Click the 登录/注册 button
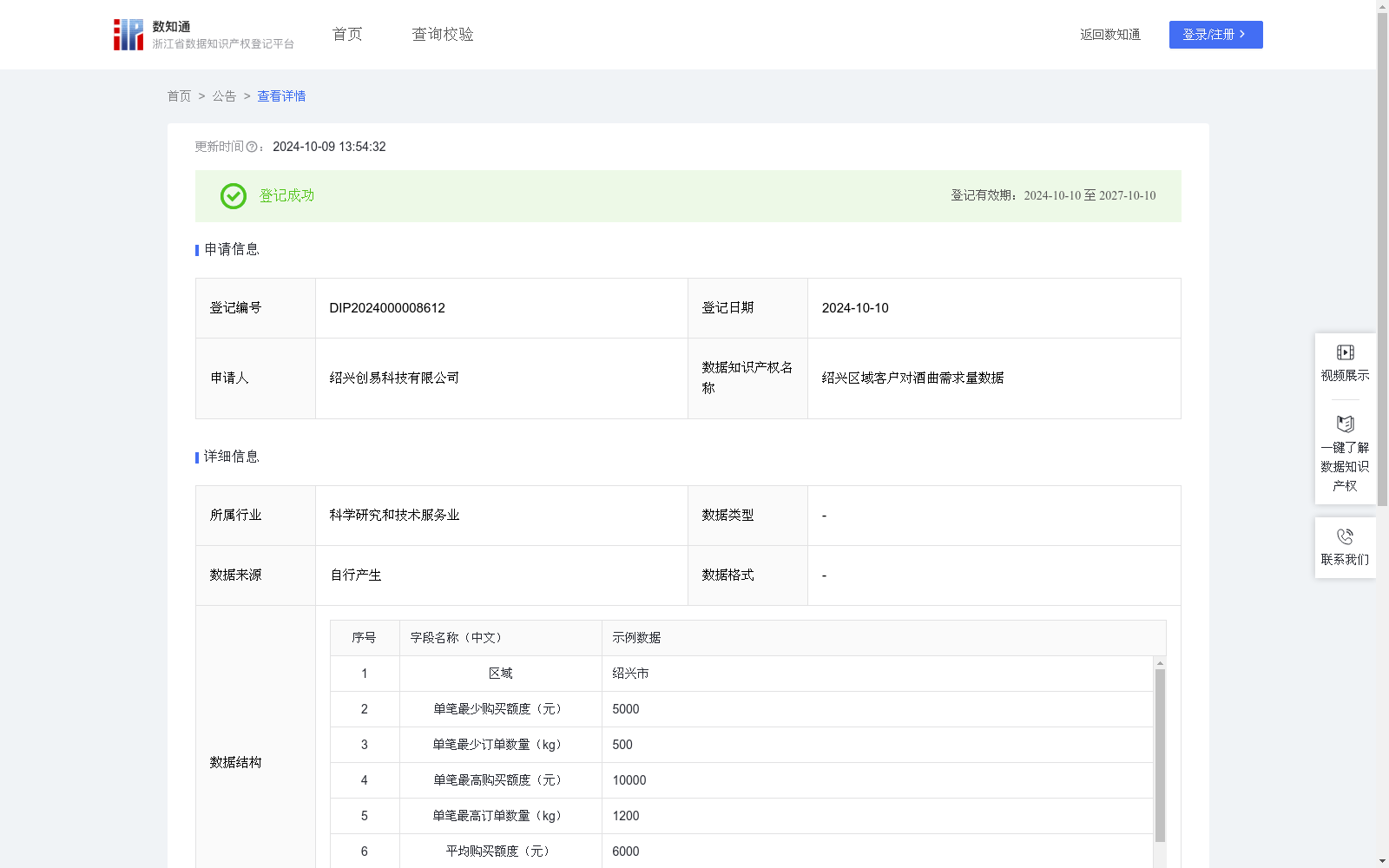The image size is (1389, 868). [x=1215, y=35]
